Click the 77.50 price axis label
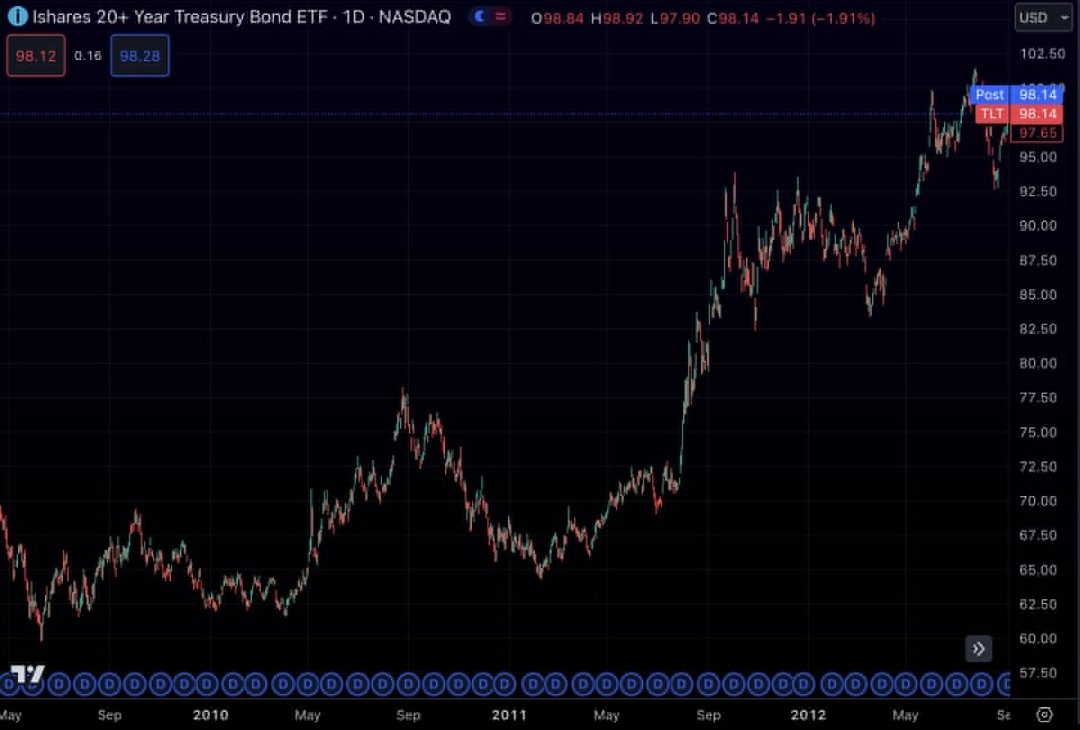 [1038, 398]
